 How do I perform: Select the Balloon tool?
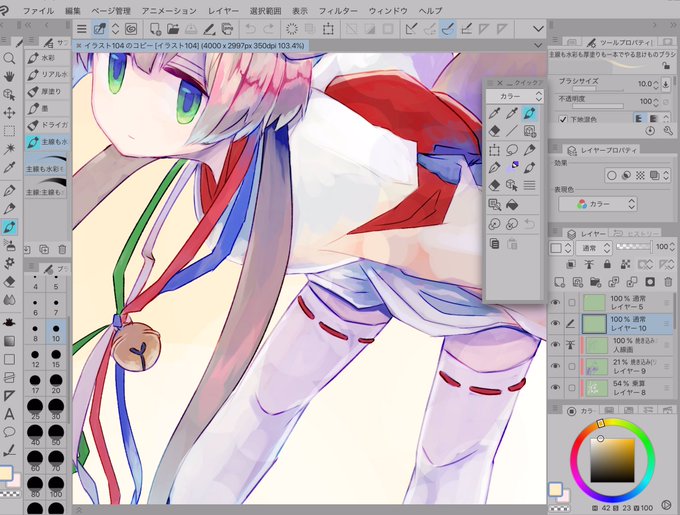pyautogui.click(x=9, y=432)
